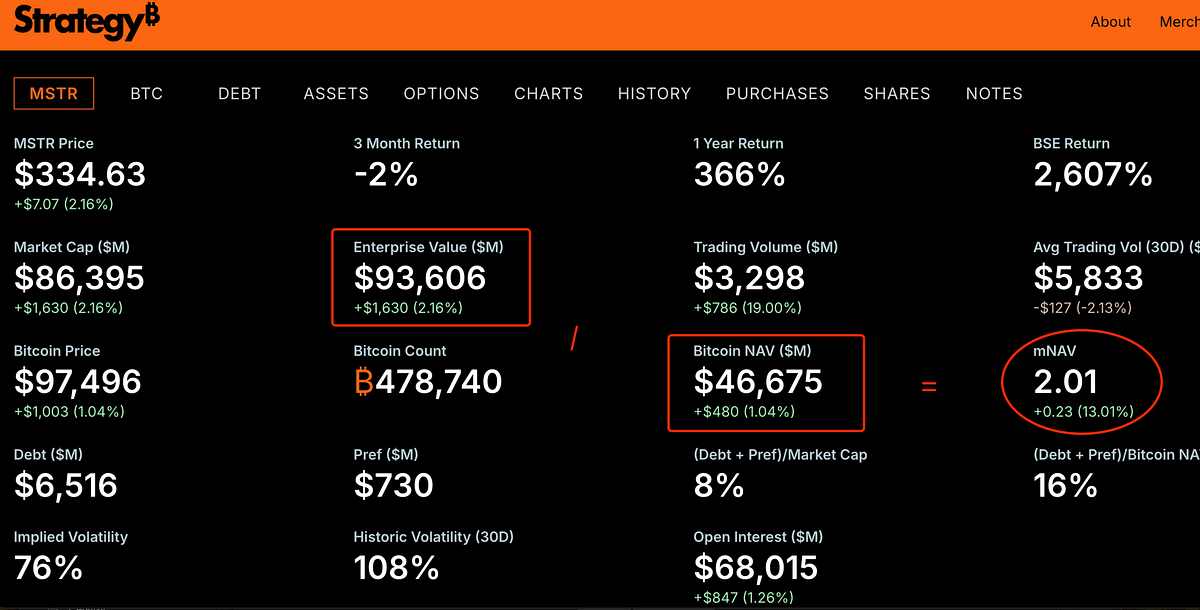The height and width of the screenshot is (610, 1200).
Task: Click the orange Bitcoin ₿ symbol beside Bitcoin Count
Action: tap(365, 381)
